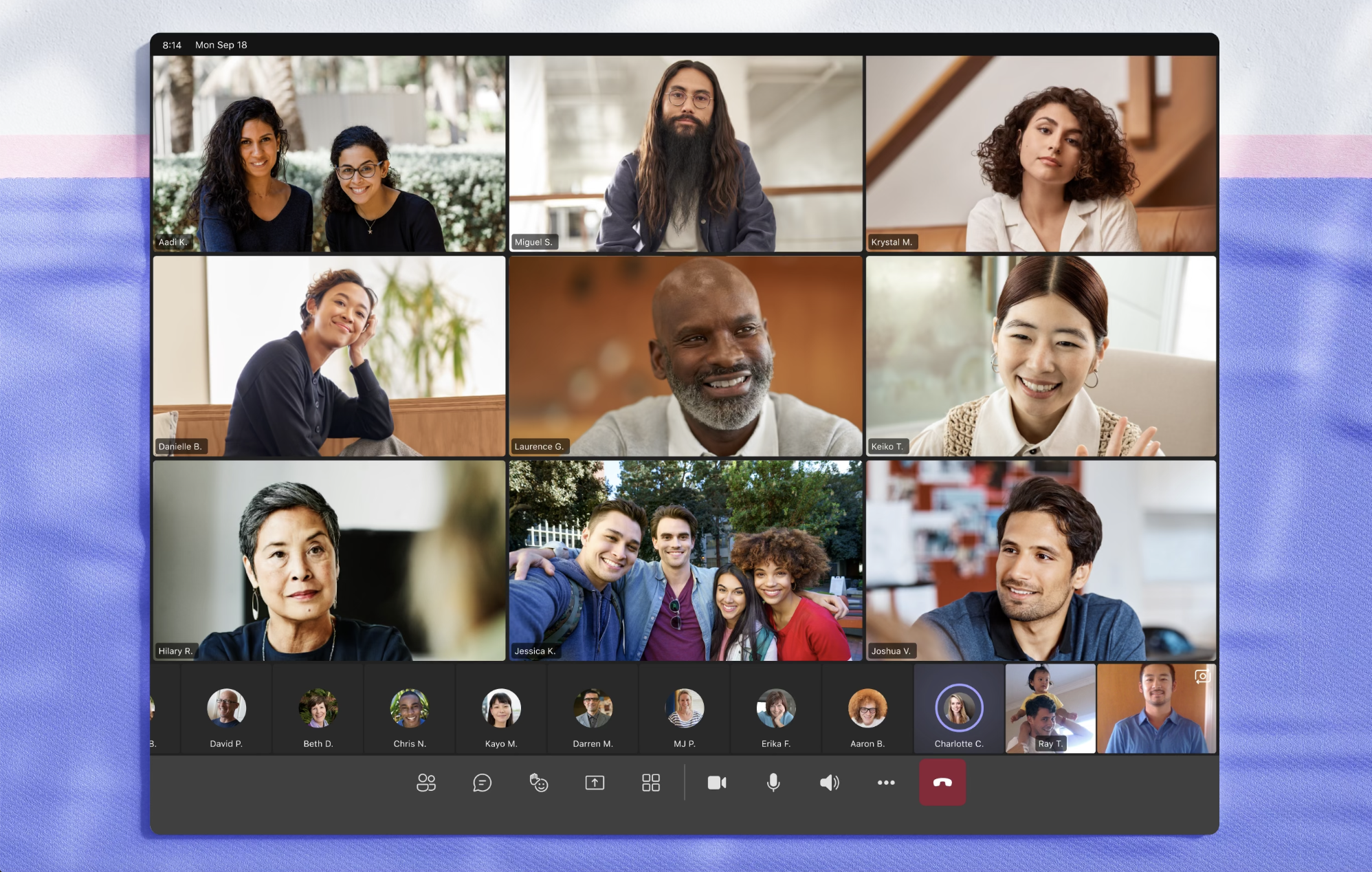This screenshot has width=1372, height=872.
Task: Switch camera icon on self preview
Action: [1202, 677]
